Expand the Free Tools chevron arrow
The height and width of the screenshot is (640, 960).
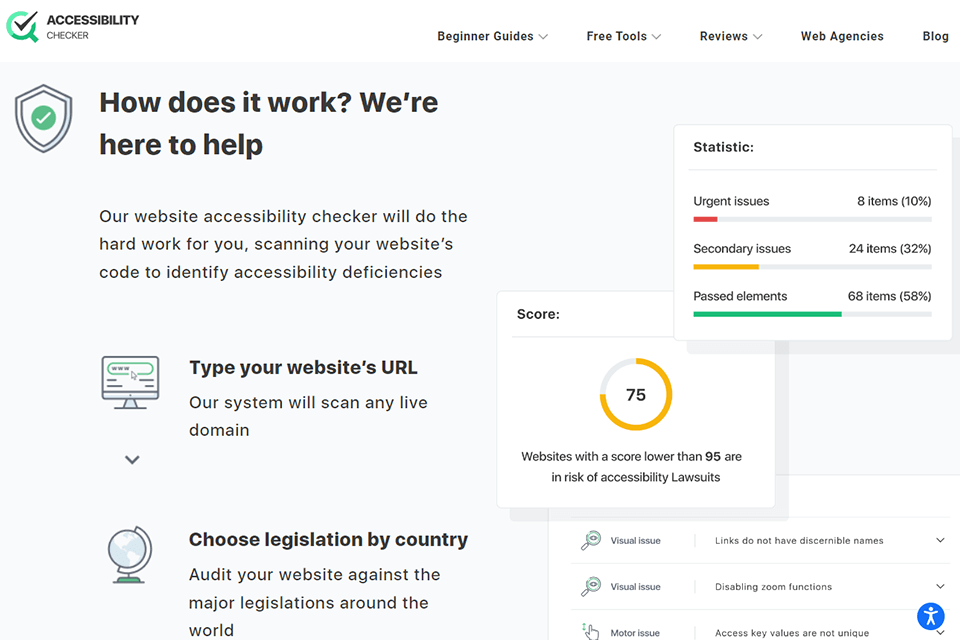pyautogui.click(x=656, y=37)
